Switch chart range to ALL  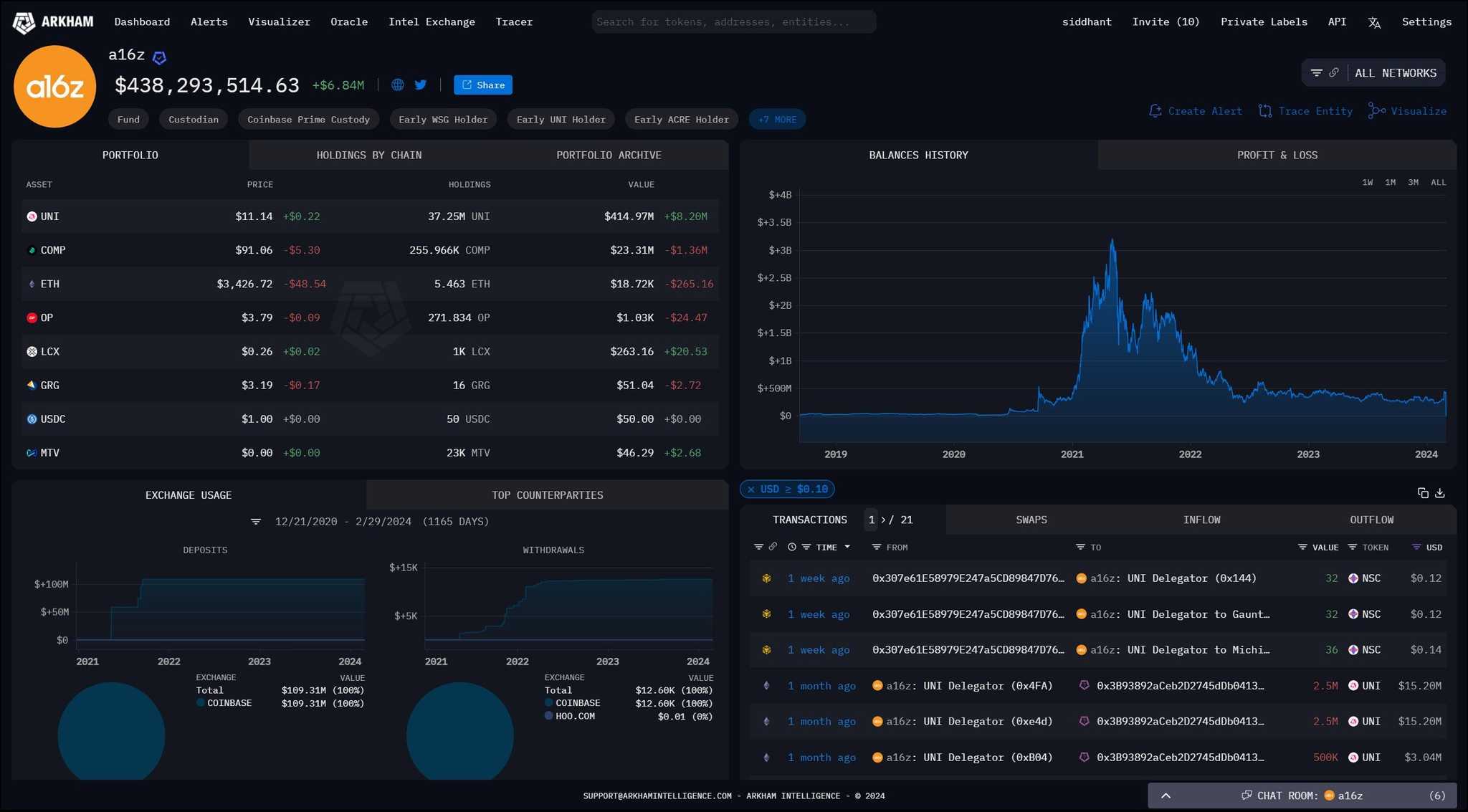point(1438,182)
